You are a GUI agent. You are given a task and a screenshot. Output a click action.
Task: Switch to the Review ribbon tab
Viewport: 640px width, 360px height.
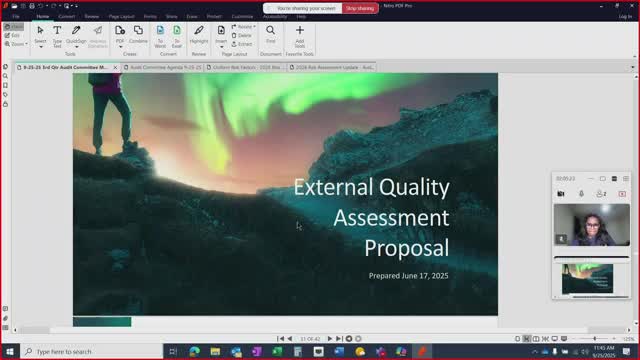pyautogui.click(x=92, y=17)
